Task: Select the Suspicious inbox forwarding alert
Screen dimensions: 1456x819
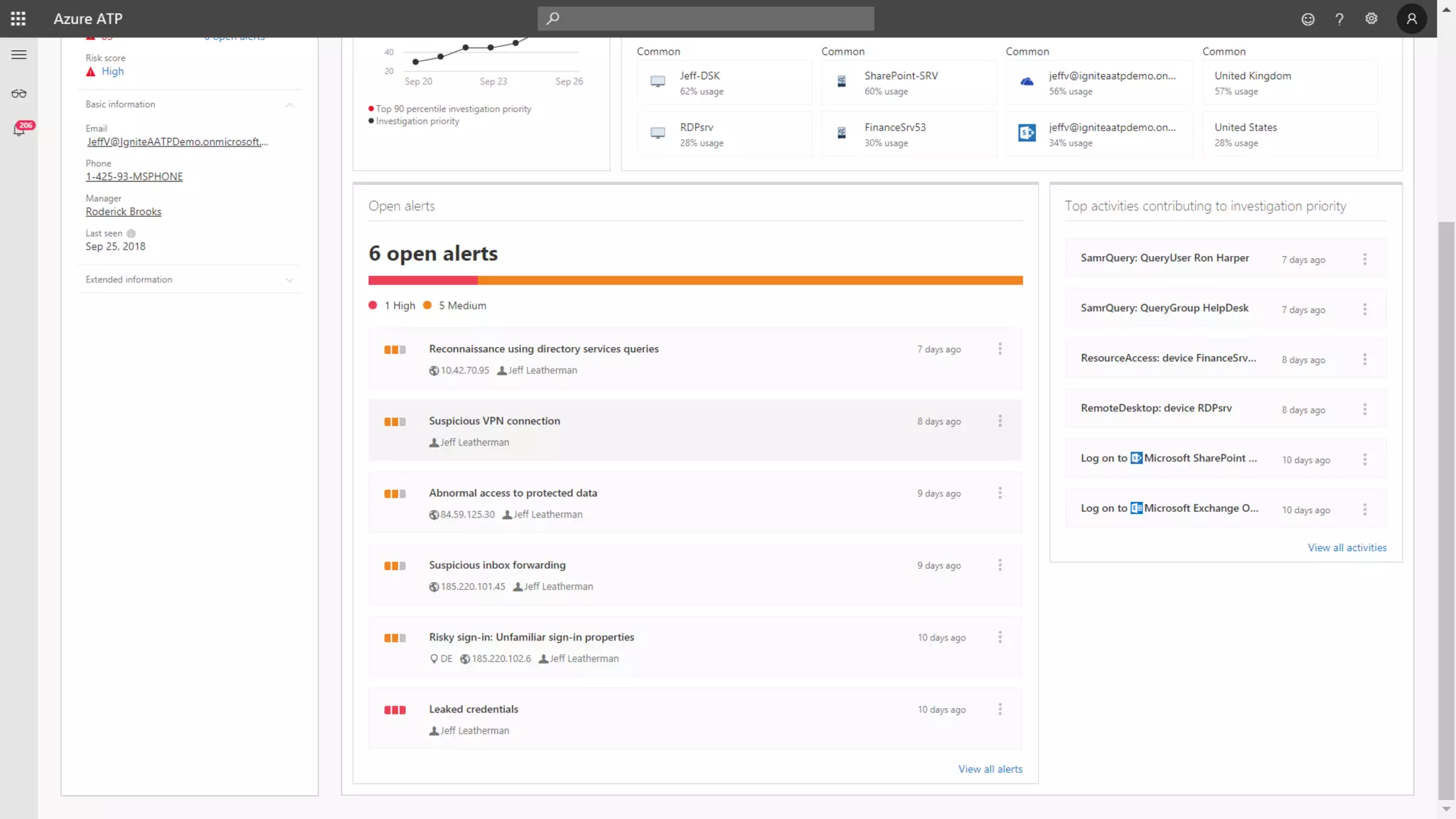Action: [x=497, y=565]
